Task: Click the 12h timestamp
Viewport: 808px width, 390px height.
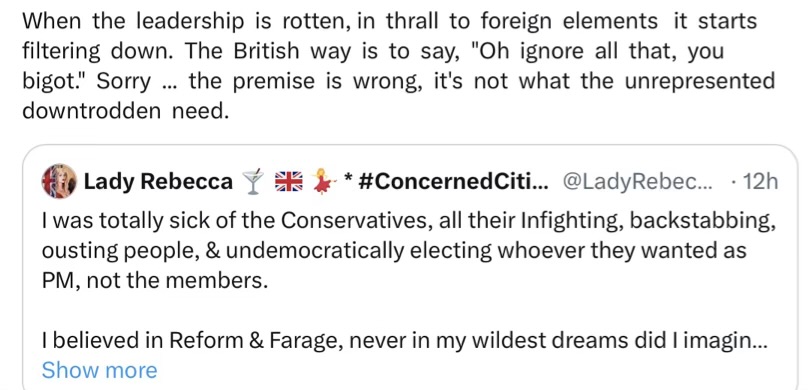Action: (756, 181)
